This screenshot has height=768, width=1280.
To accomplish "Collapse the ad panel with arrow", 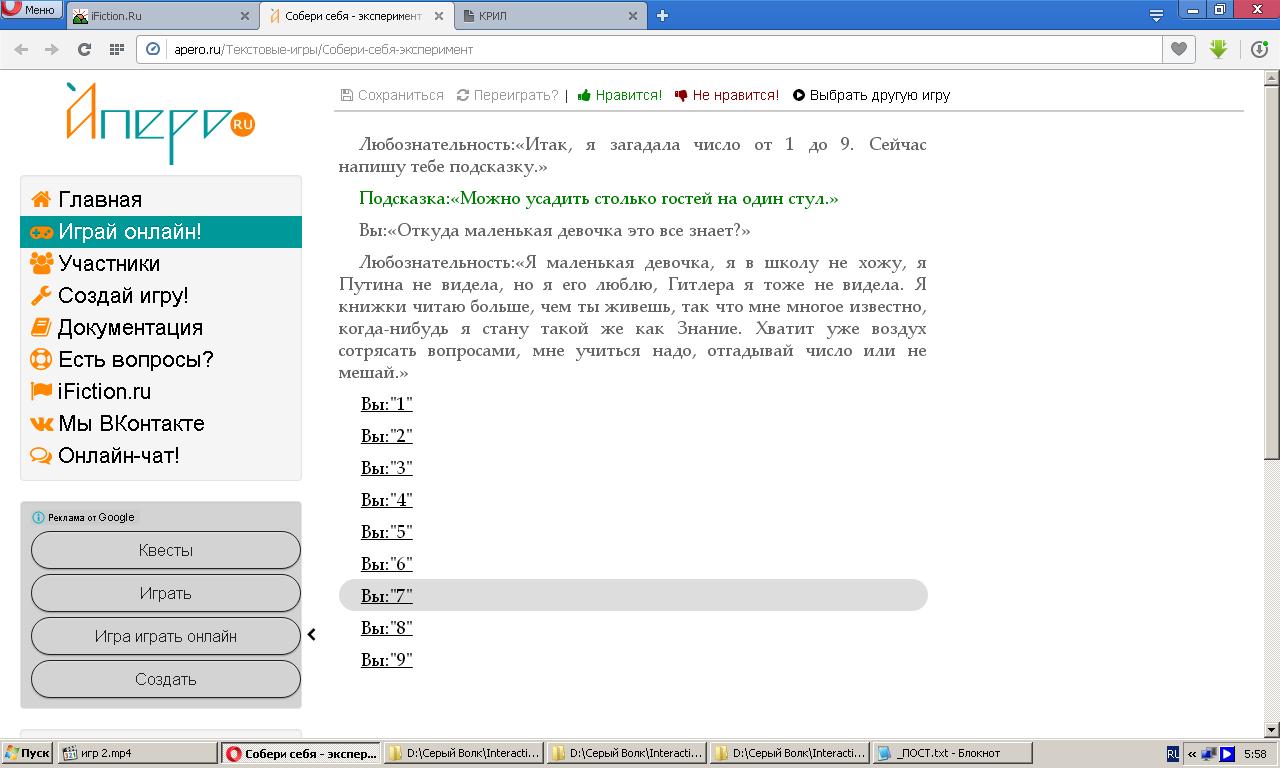I will pos(312,634).
